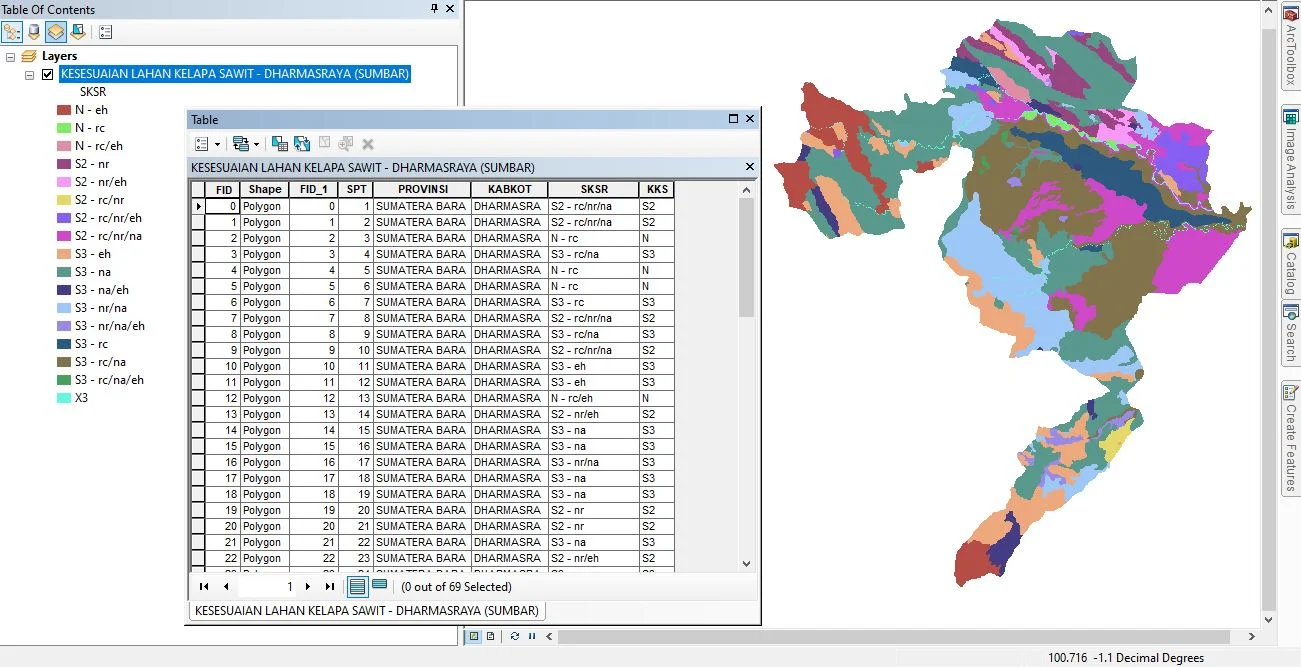1301x667 pixels.
Task: Jump to the last record in the table
Action: (x=329, y=587)
